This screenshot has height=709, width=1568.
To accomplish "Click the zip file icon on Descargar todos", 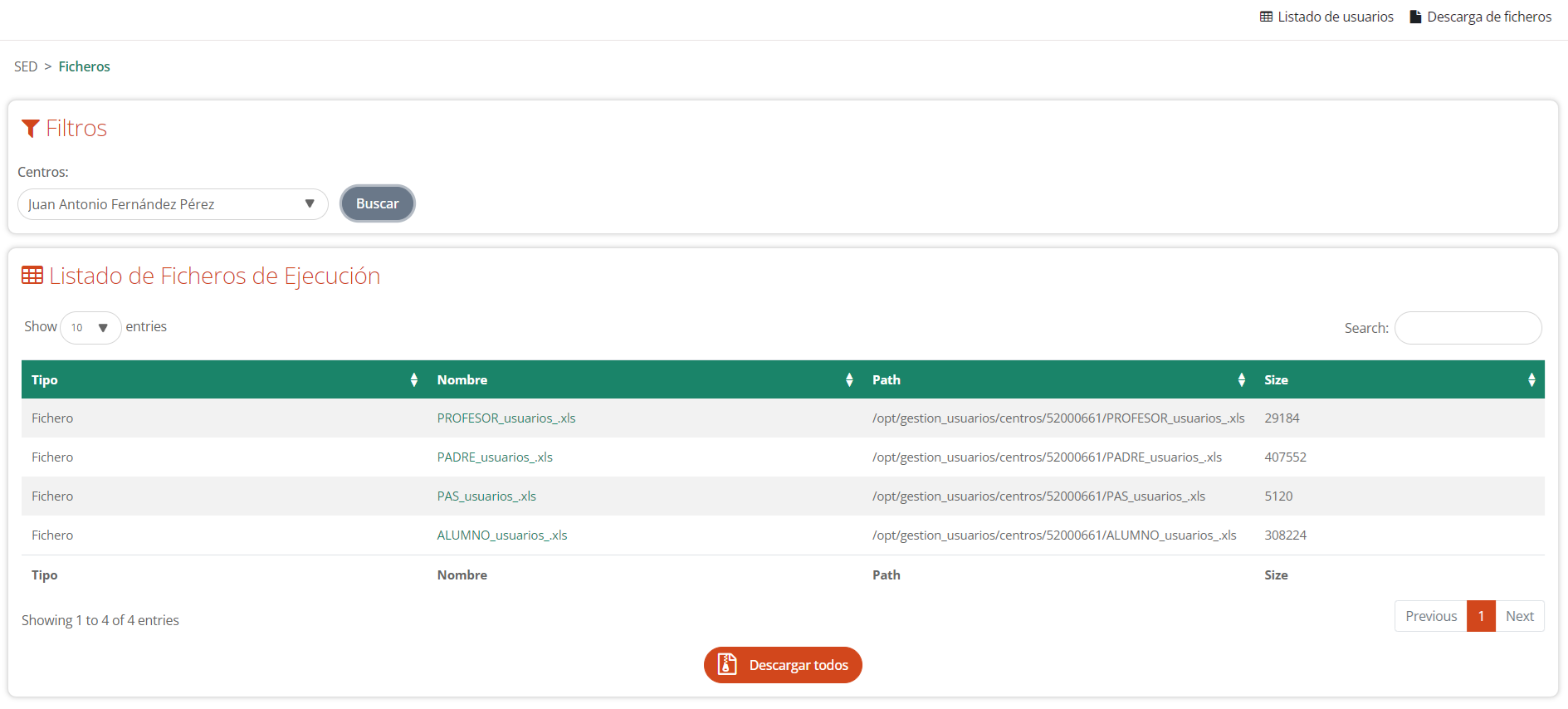I will point(727,664).
